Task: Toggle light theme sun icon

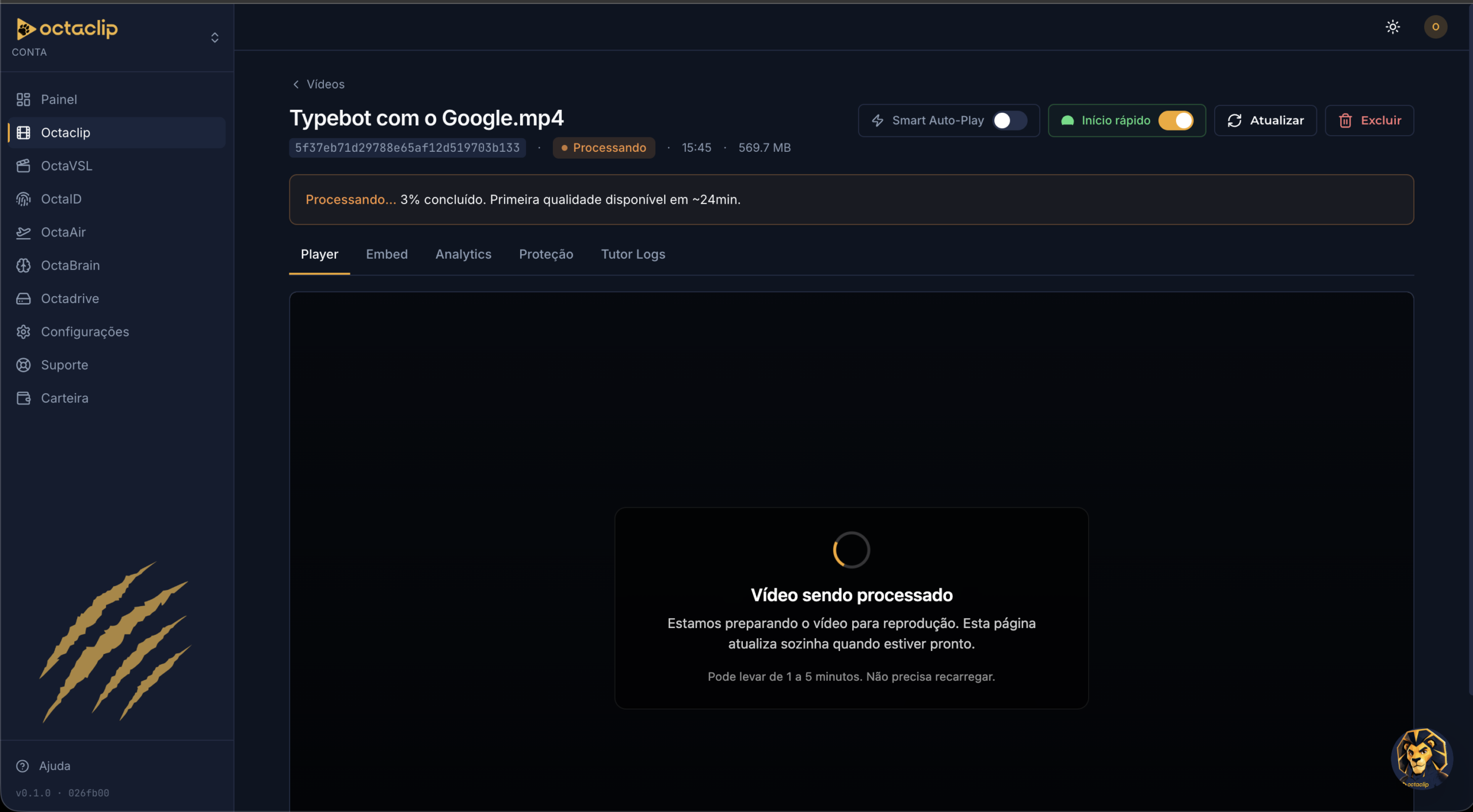Action: pyautogui.click(x=1392, y=27)
